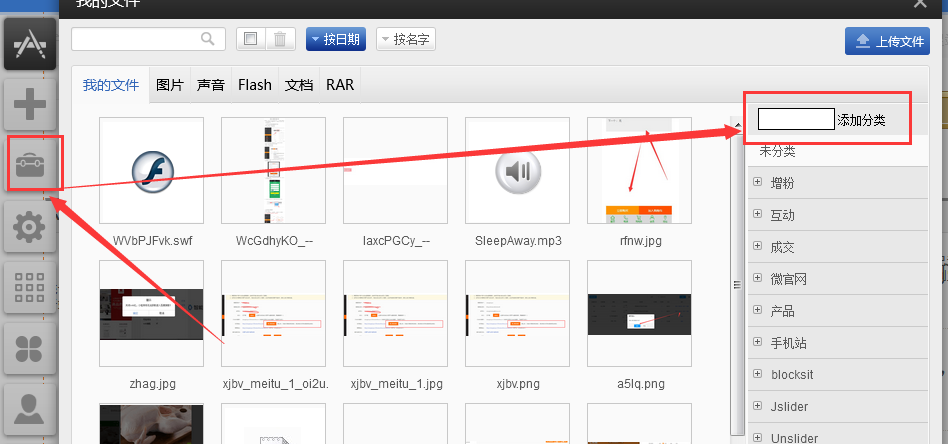948x444 pixels.
Task: Click the 添加分类 add category link
Action: point(861,120)
